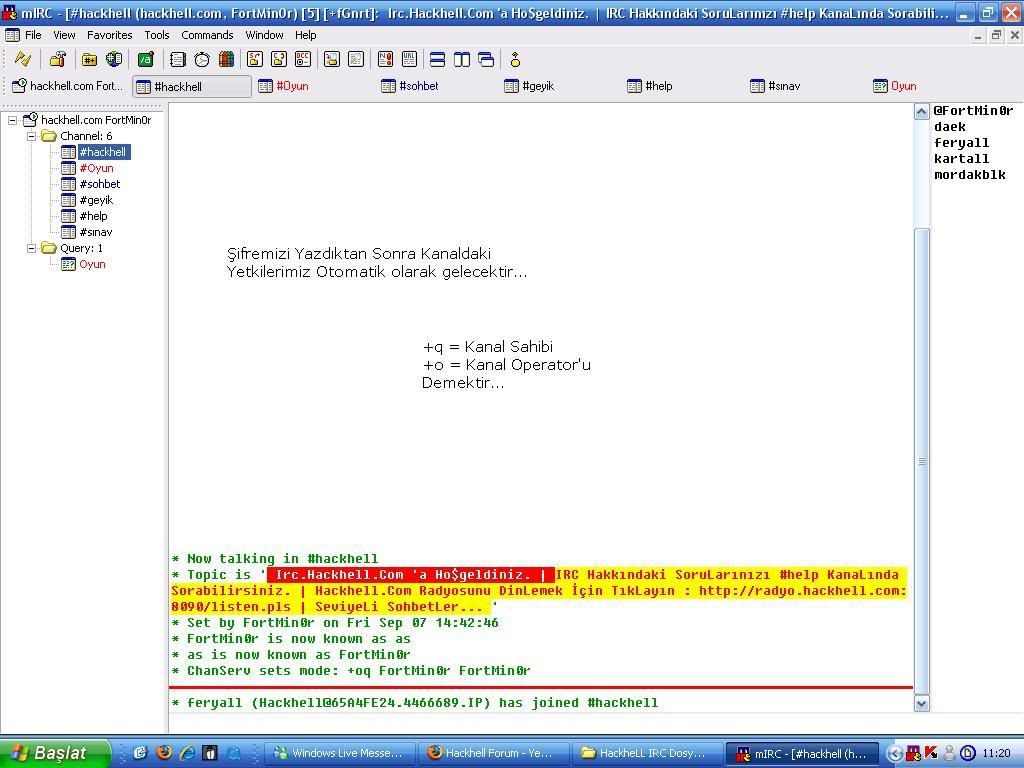Open the Favorites menu

110,35
